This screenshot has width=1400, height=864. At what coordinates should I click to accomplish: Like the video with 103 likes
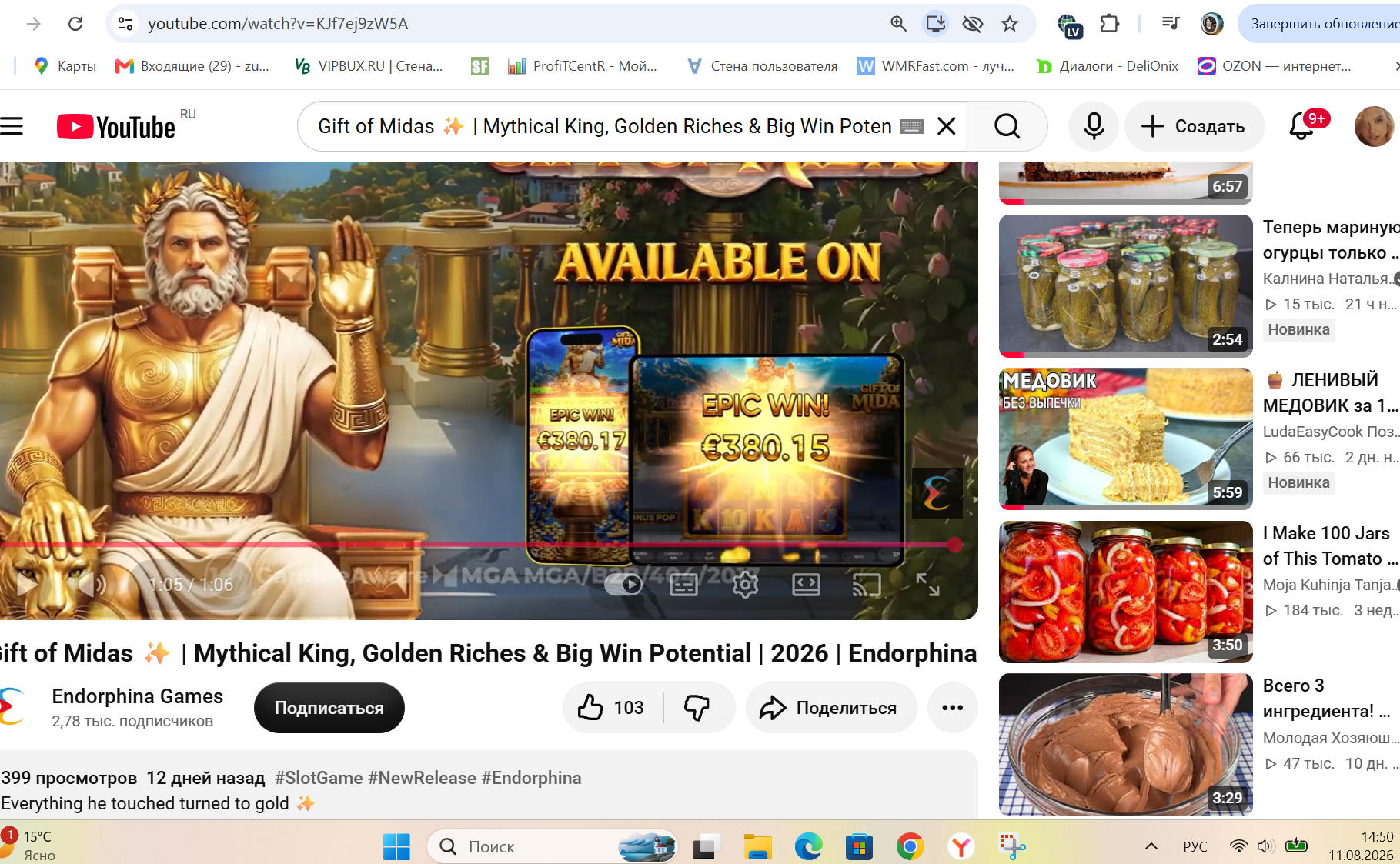(613, 708)
